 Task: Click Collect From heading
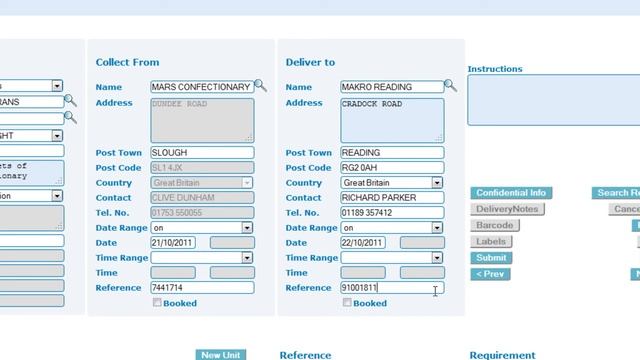127,62
